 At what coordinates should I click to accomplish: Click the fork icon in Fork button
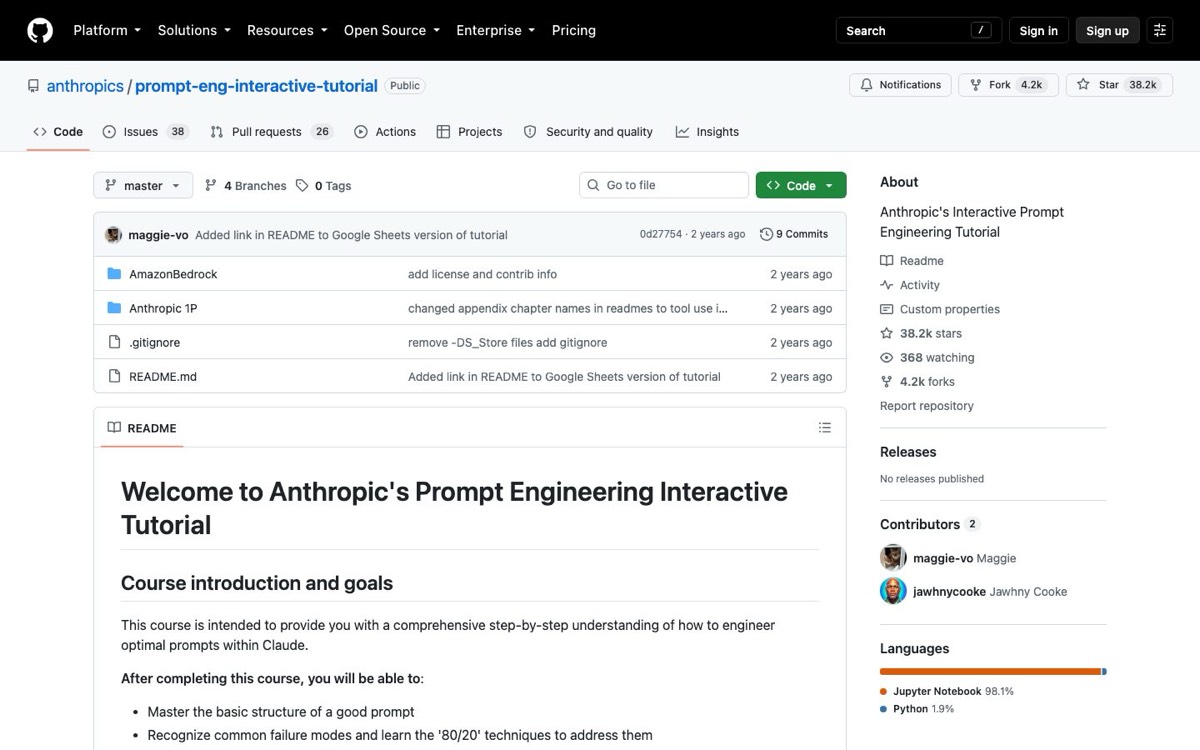[x=976, y=85]
